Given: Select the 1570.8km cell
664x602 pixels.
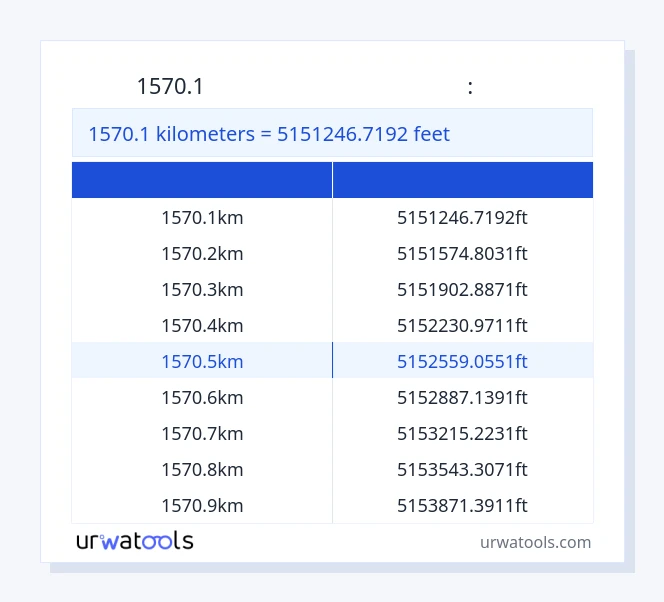Looking at the screenshot, I should [202, 469].
